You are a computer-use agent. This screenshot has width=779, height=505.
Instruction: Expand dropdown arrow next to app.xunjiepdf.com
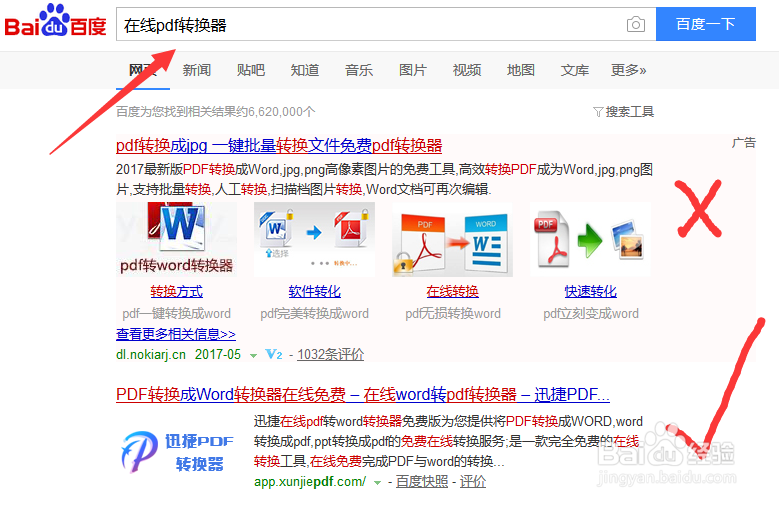coord(378,483)
